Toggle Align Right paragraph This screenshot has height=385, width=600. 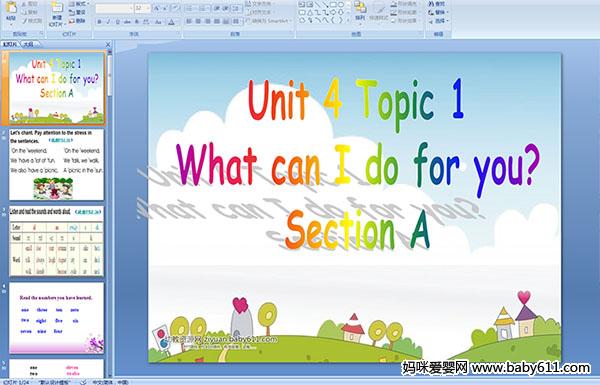coord(207,21)
